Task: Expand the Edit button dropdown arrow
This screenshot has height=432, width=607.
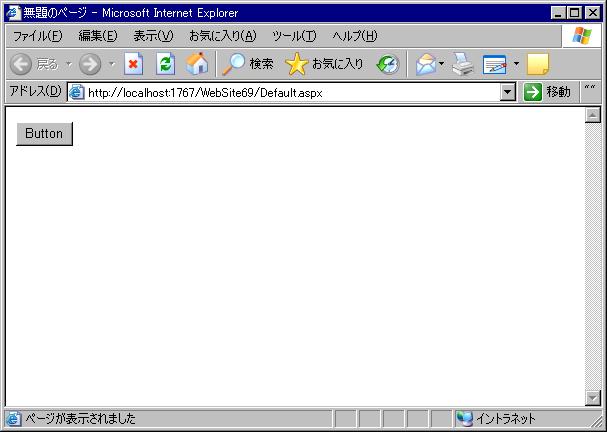Action: tap(516, 64)
